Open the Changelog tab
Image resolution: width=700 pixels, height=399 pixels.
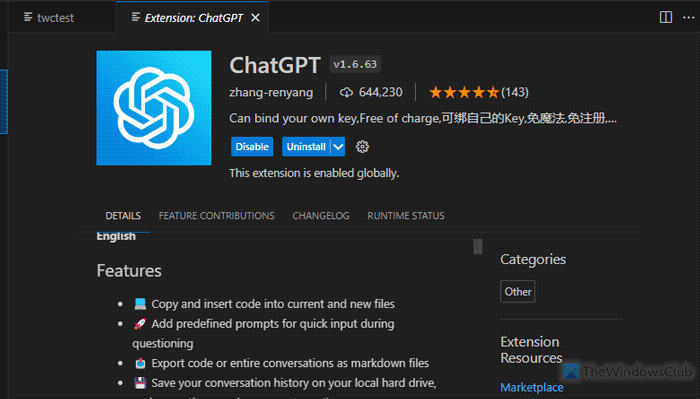[321, 216]
